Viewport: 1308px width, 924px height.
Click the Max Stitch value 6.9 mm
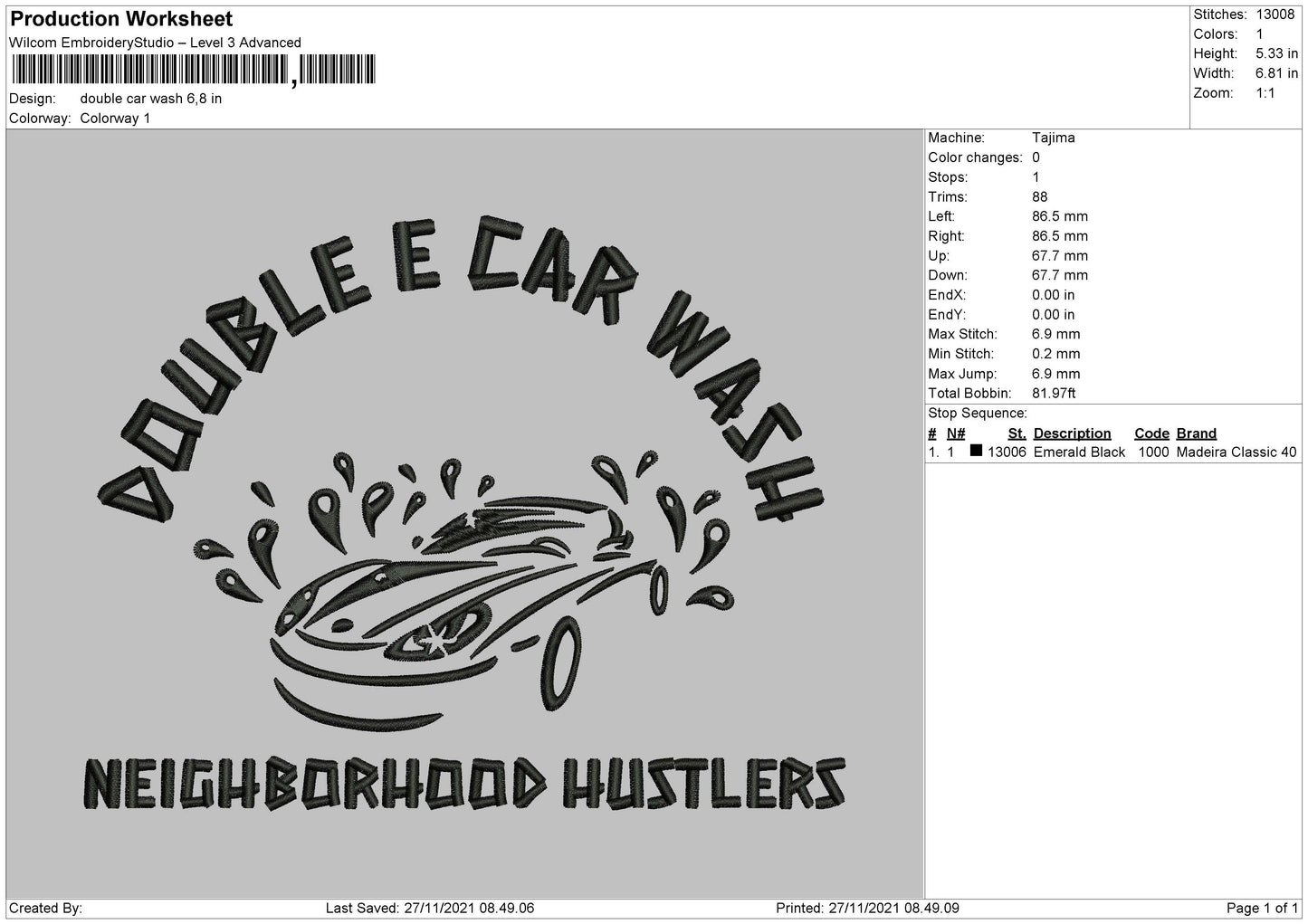click(x=1056, y=335)
